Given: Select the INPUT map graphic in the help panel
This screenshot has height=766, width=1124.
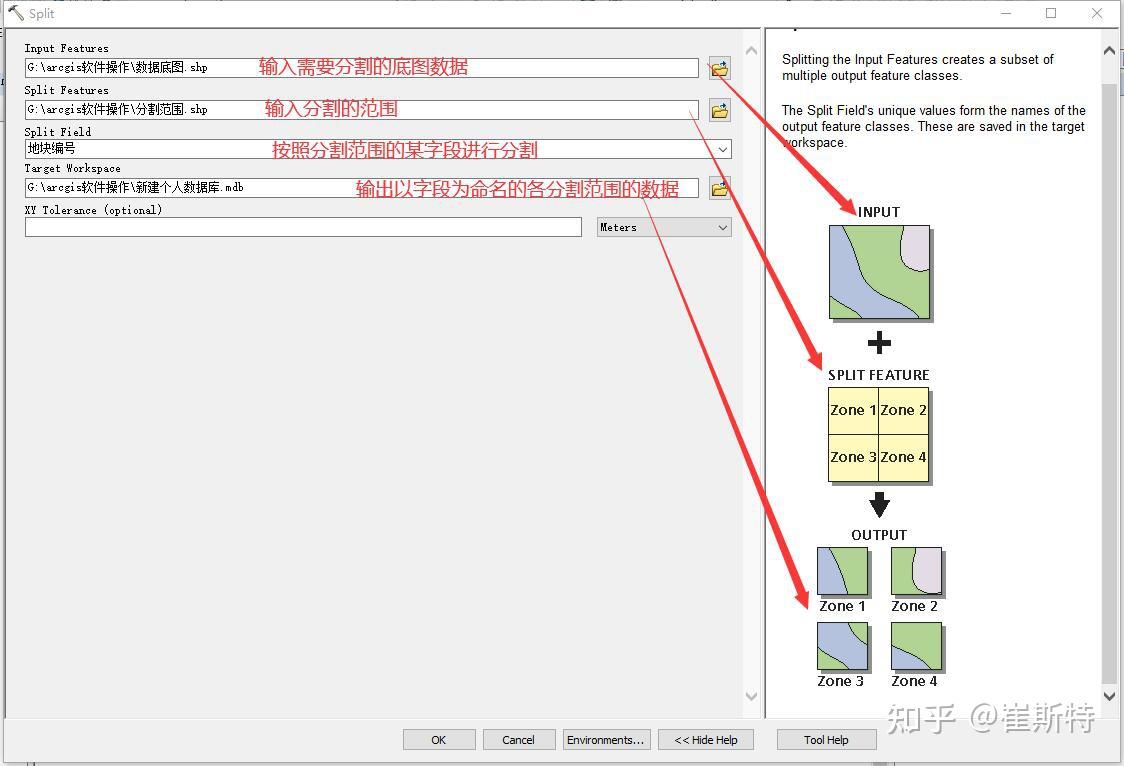Looking at the screenshot, I should (x=878, y=270).
